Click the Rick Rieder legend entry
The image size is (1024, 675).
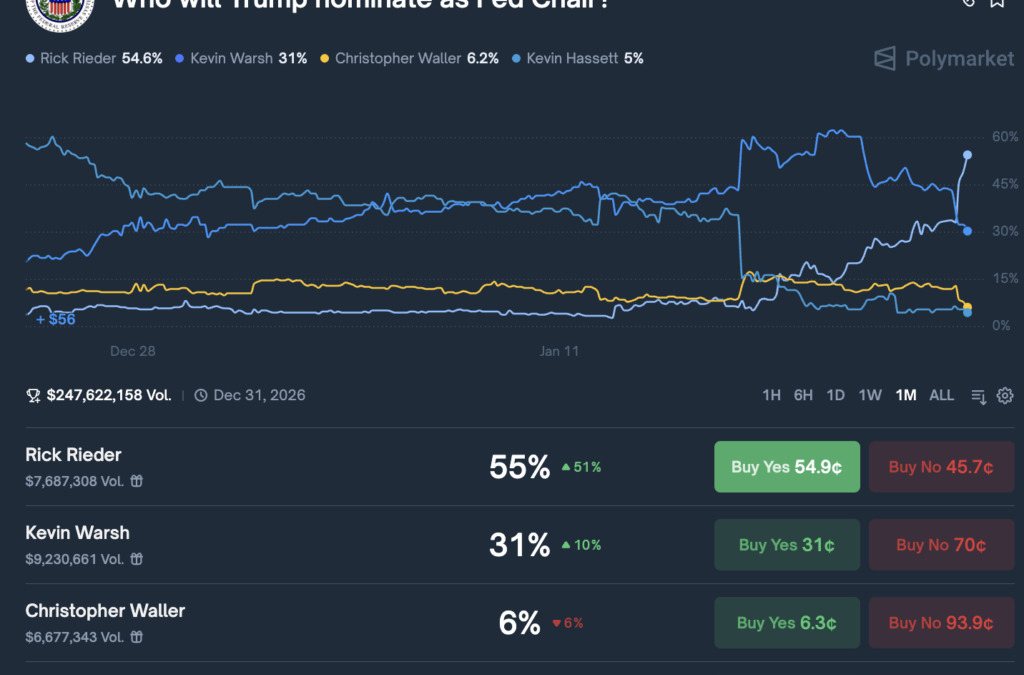(x=95, y=58)
